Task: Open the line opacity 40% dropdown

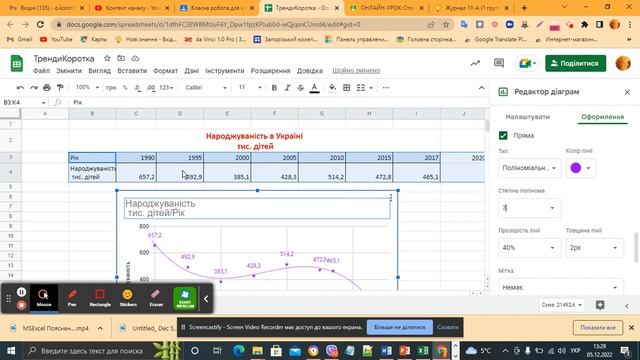Action: click(x=529, y=248)
